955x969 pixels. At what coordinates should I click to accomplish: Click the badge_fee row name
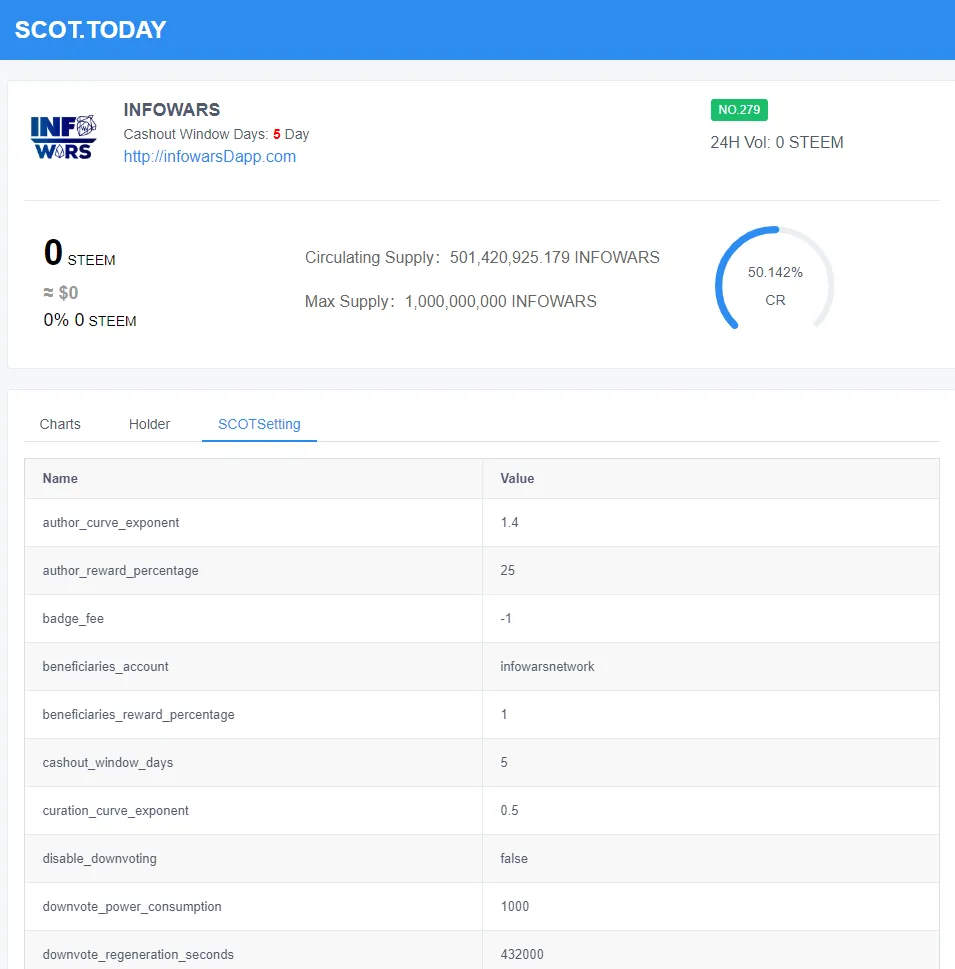click(x=73, y=619)
